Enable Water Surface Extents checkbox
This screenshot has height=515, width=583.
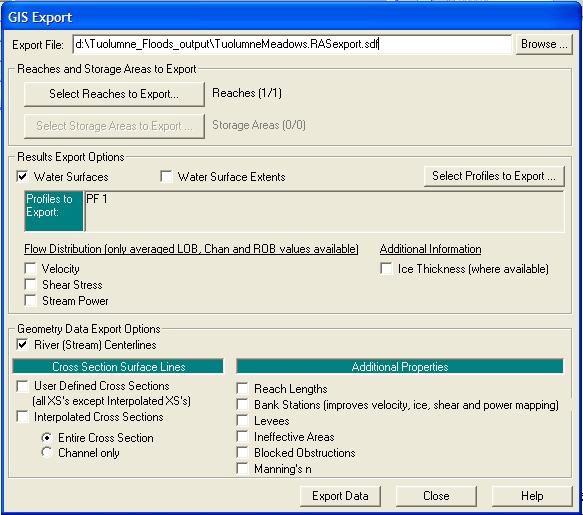166,176
